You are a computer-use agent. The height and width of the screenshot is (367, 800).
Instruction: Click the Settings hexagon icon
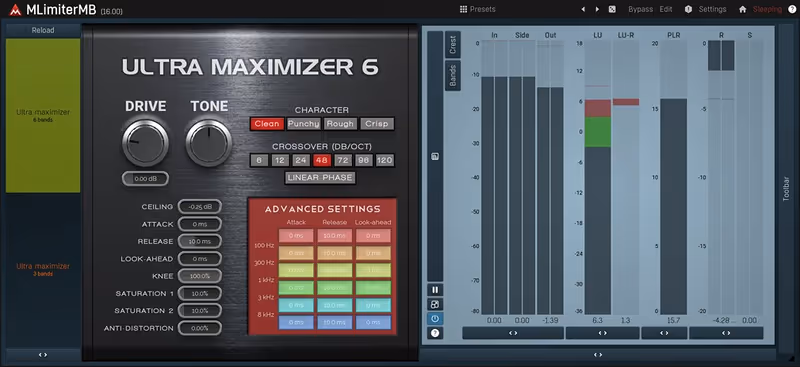688,9
